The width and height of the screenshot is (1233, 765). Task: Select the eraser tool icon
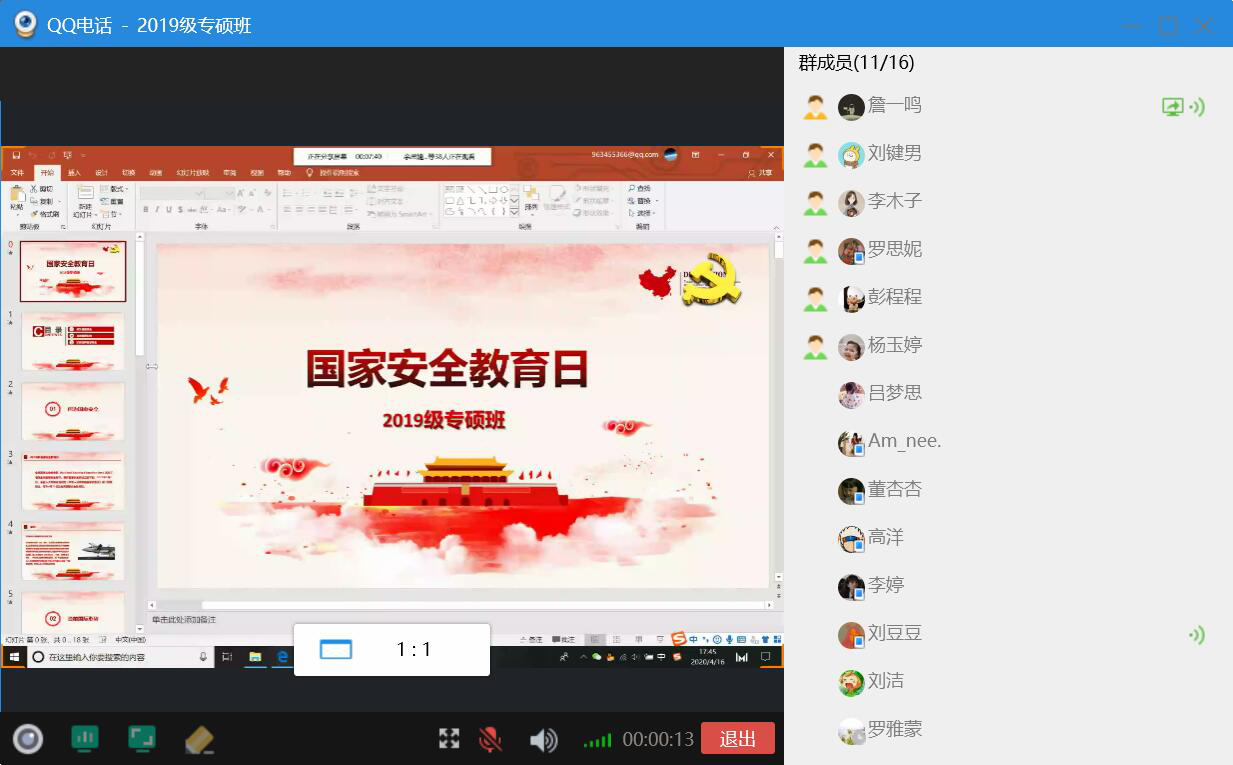200,739
